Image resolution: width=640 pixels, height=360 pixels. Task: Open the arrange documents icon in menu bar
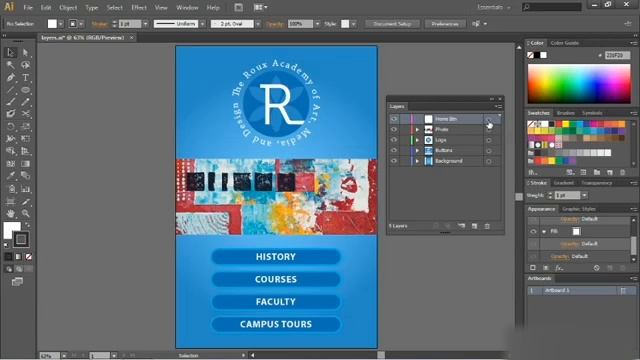coord(260,7)
